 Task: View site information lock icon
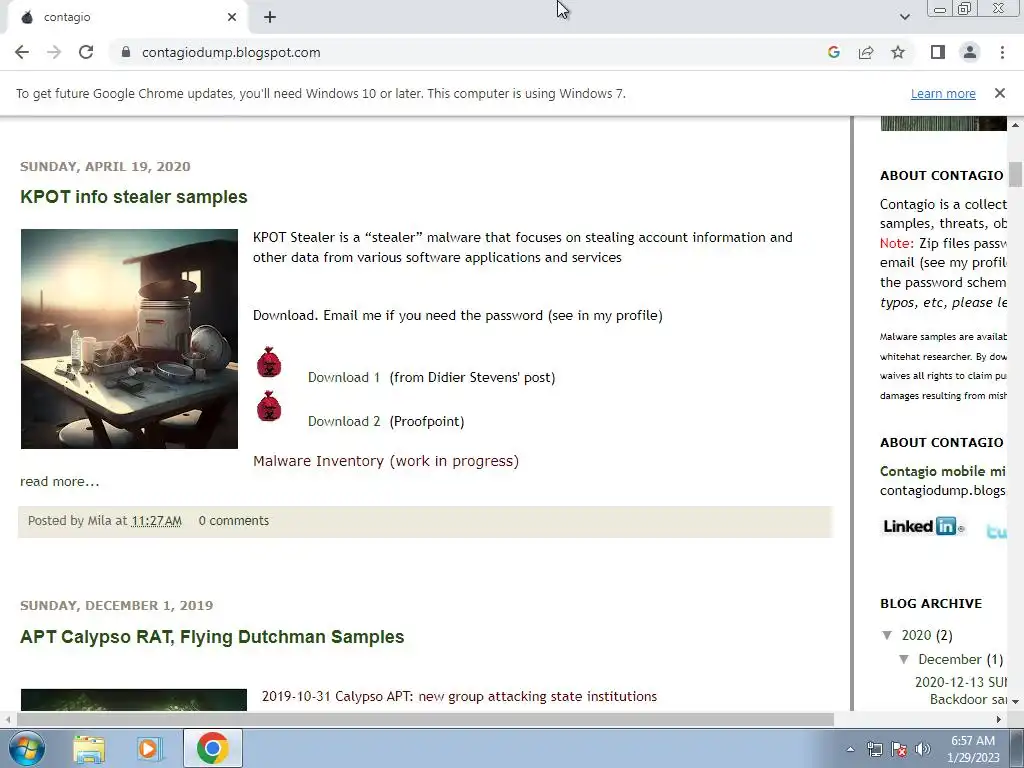coord(126,52)
